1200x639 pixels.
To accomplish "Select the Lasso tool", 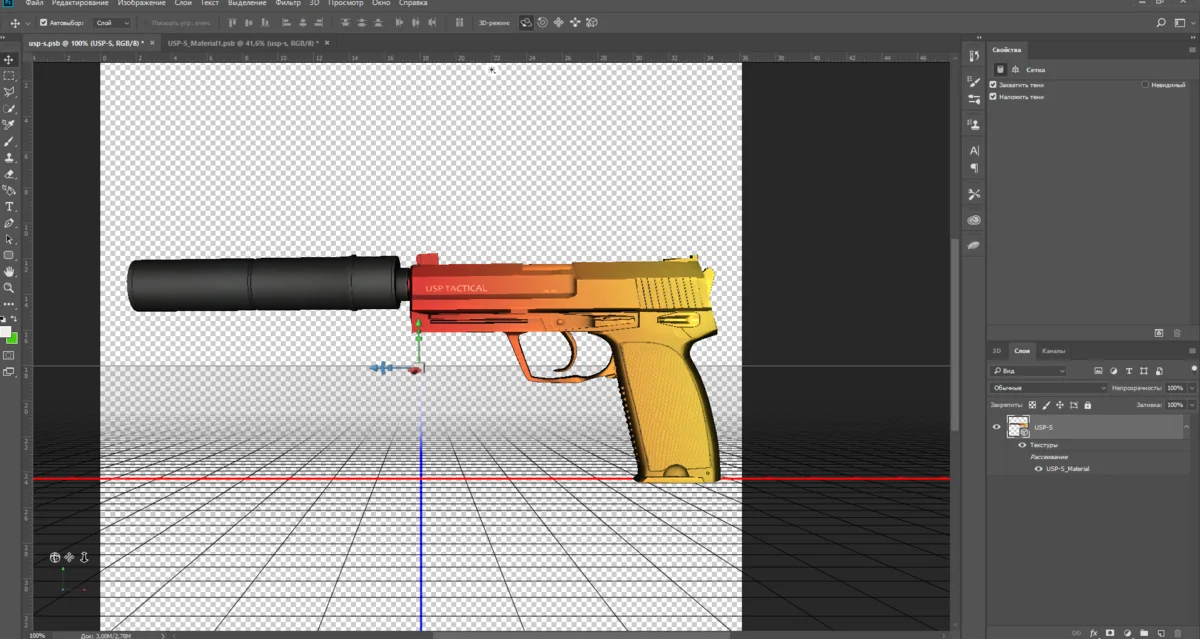I will click(x=9, y=92).
